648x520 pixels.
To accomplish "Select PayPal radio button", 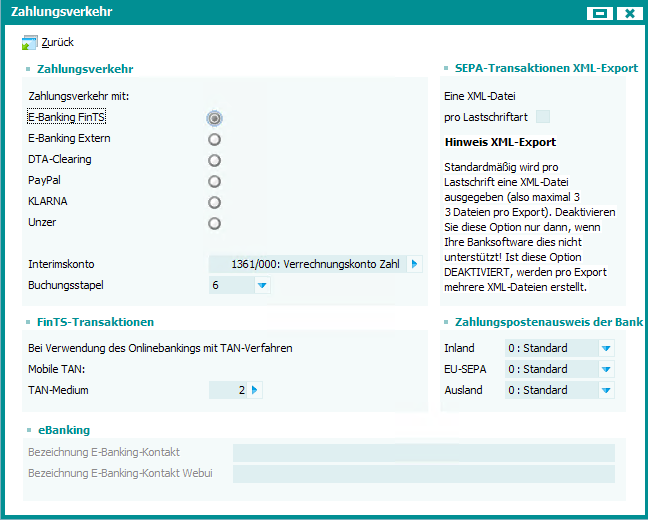I will (x=214, y=181).
